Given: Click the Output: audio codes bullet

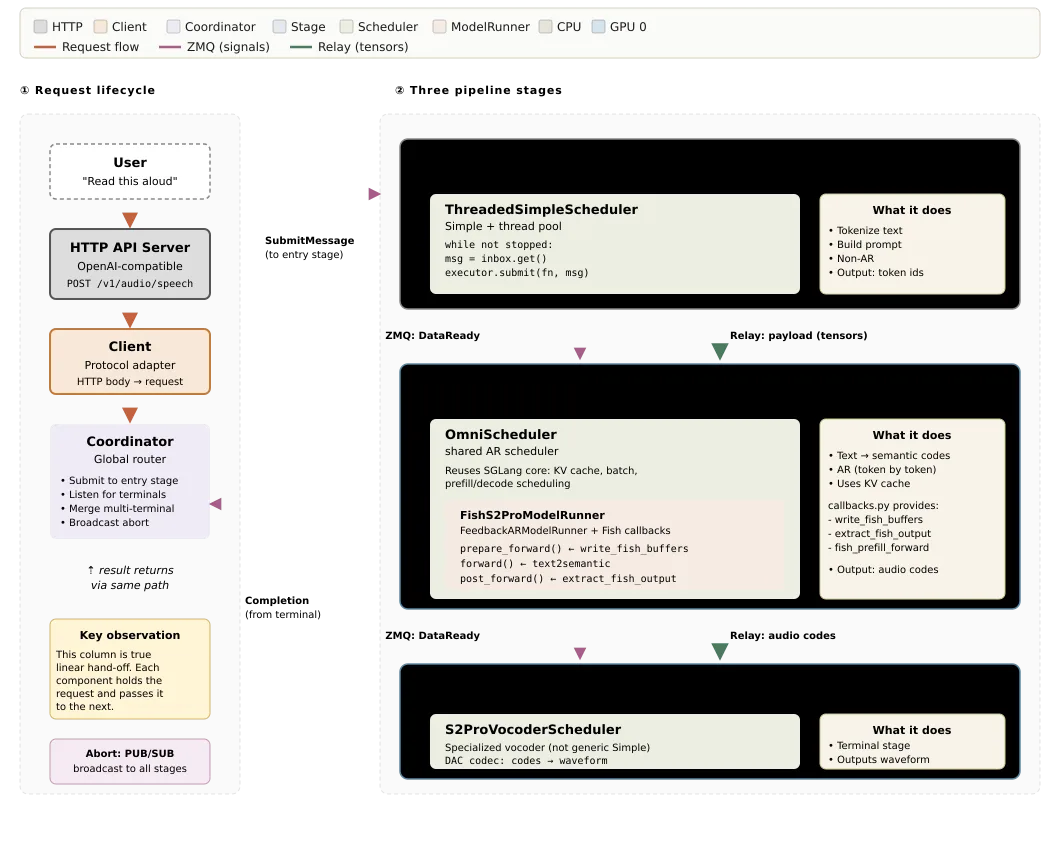Looking at the screenshot, I should click(884, 569).
